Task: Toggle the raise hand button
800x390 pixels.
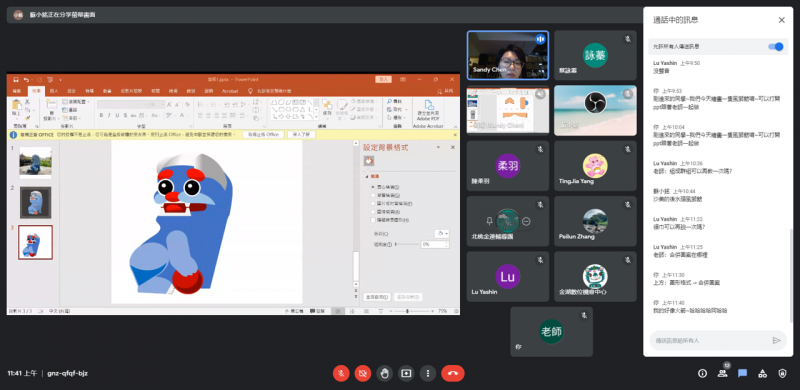Action: 385,373
